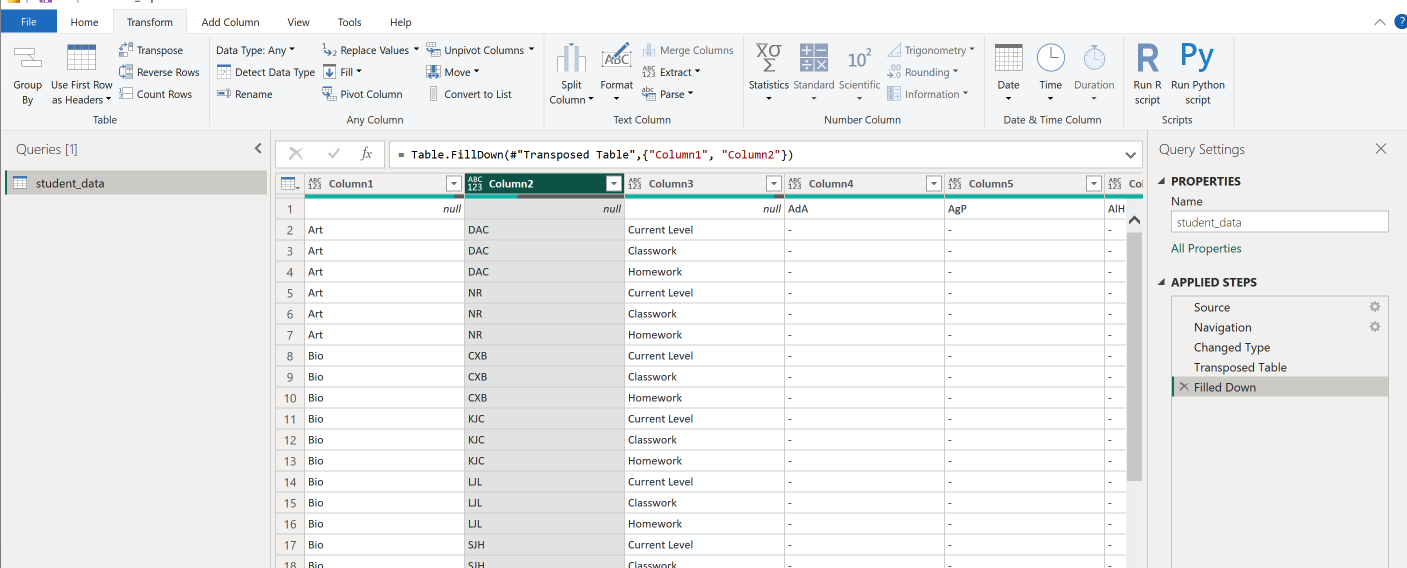The image size is (1407, 568).
Task: Expand the formula bar
Action: tap(1131, 155)
